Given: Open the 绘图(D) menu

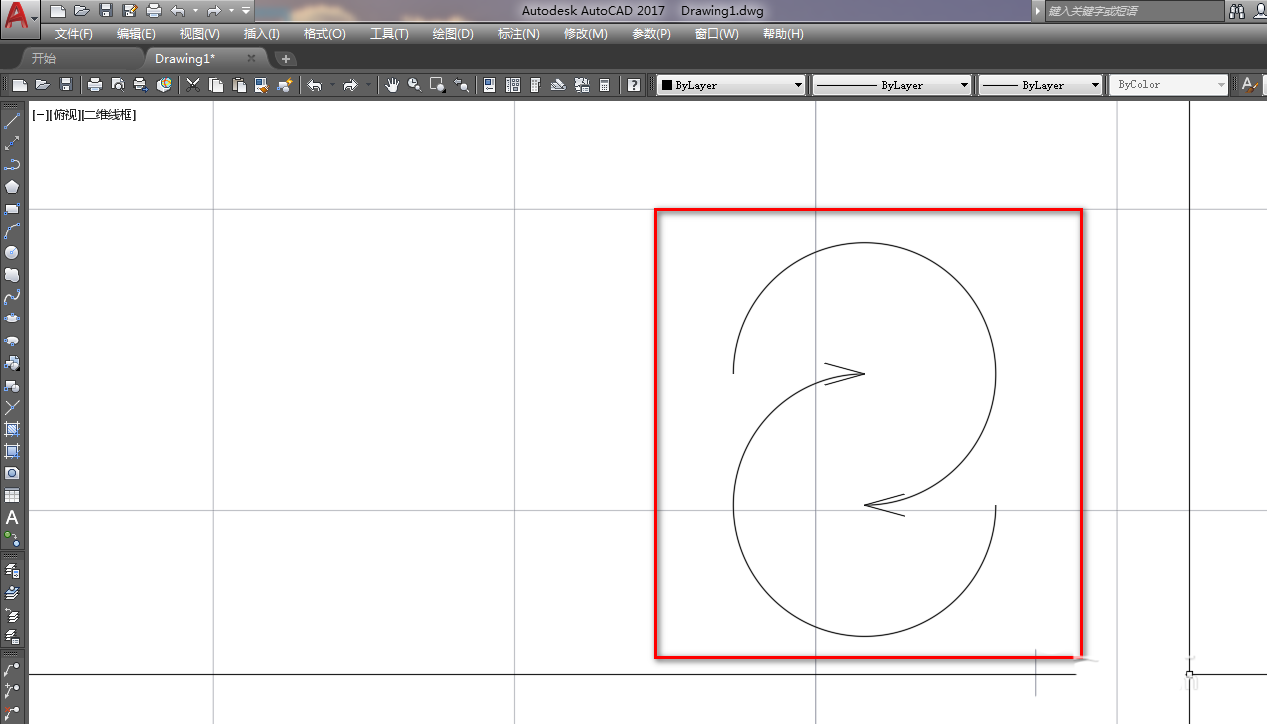Looking at the screenshot, I should point(453,34).
